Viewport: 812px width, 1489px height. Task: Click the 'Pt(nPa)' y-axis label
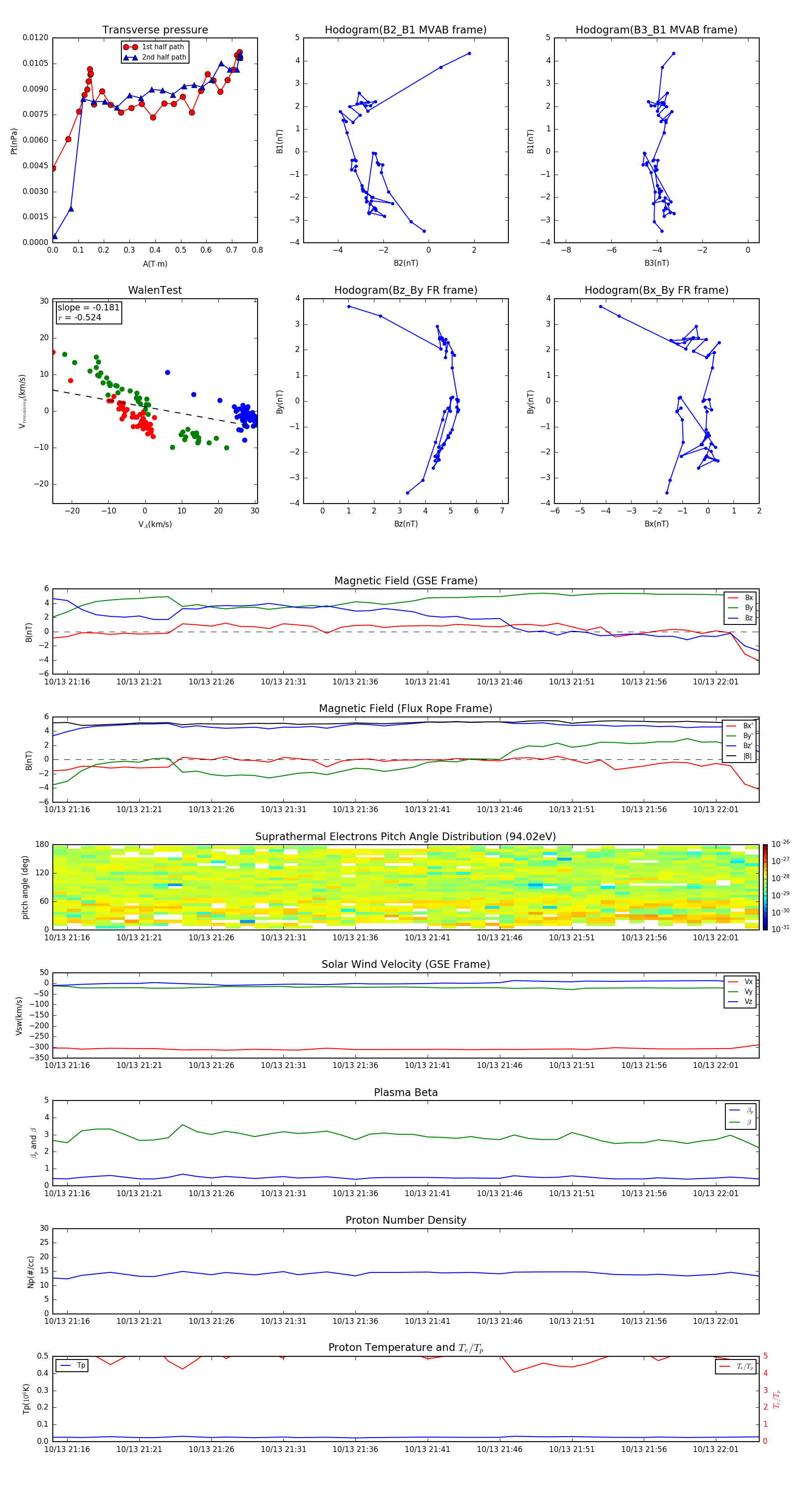[14, 141]
